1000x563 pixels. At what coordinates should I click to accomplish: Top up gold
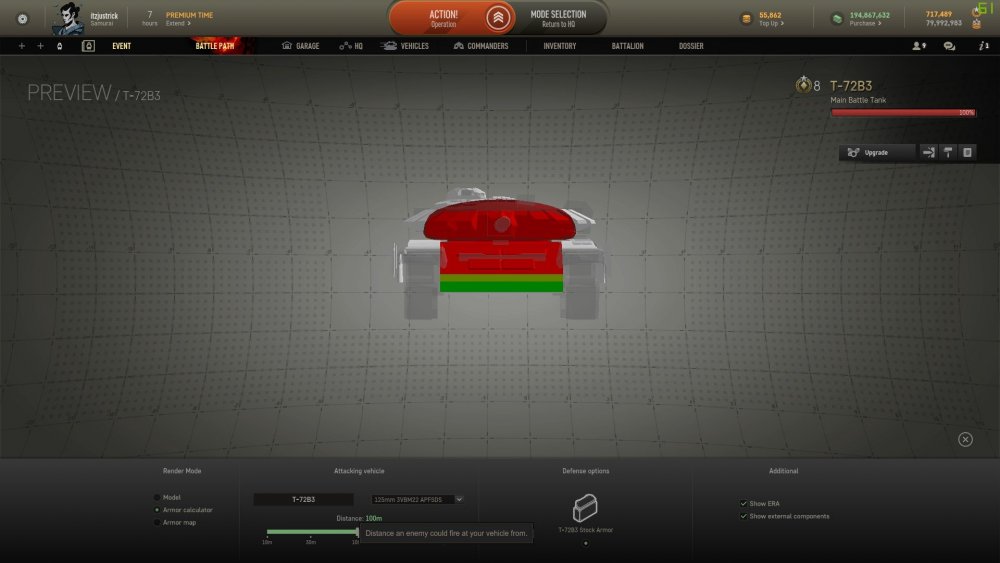tap(771, 24)
